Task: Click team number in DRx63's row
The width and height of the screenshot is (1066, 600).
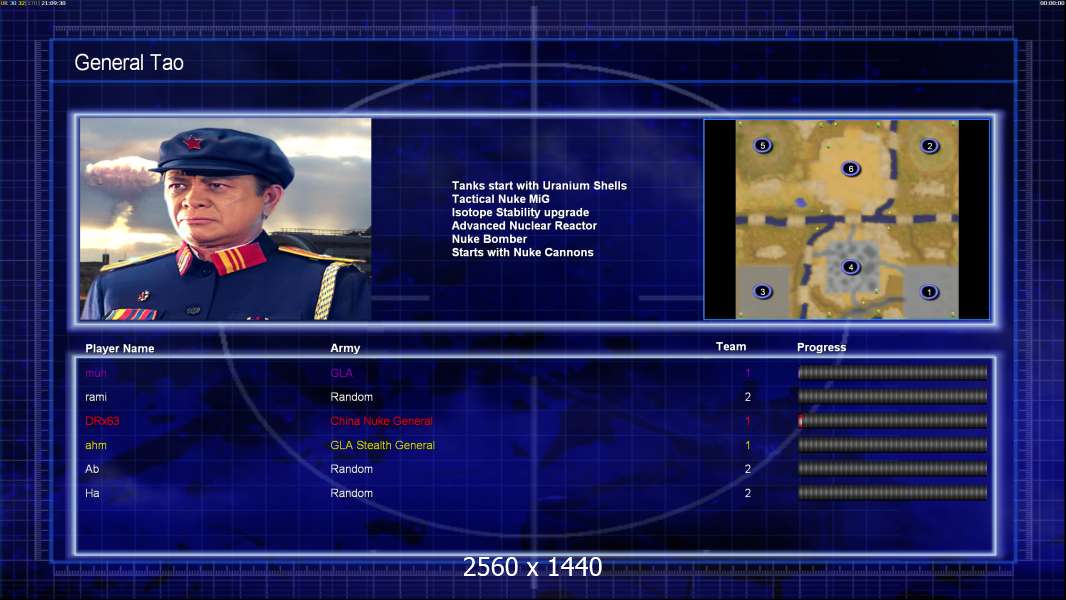Action: 747,421
